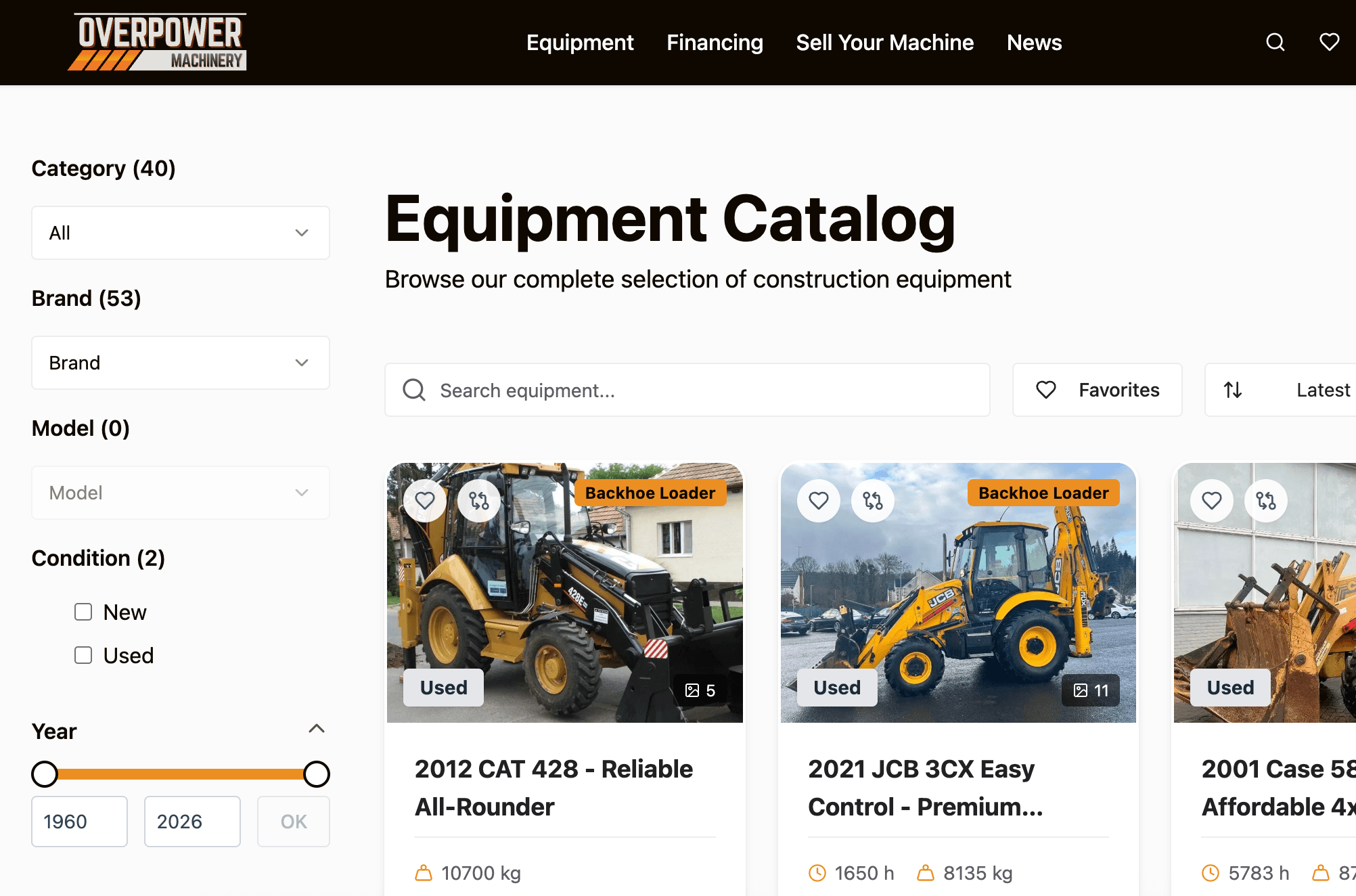Viewport: 1356px width, 896px height.
Task: Click the weight icon beside 8135 kg
Action: coord(926,873)
